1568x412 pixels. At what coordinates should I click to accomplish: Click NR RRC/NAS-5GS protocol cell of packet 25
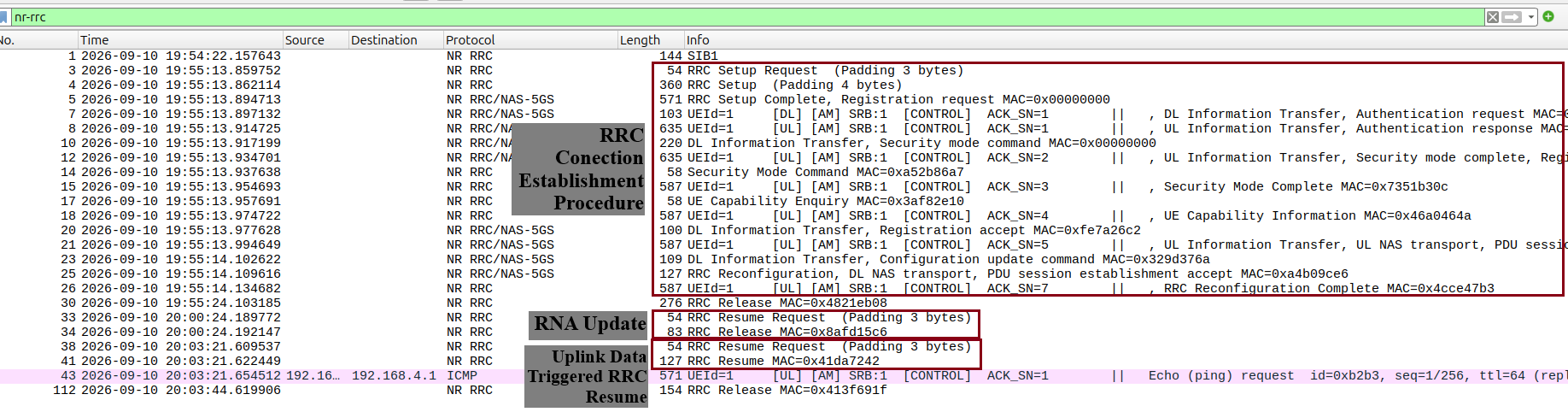click(x=500, y=274)
